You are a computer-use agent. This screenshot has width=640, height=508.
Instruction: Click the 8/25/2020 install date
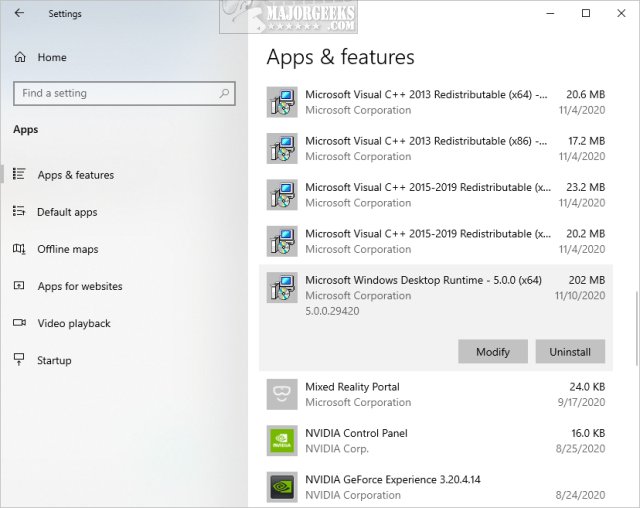click(x=580, y=449)
